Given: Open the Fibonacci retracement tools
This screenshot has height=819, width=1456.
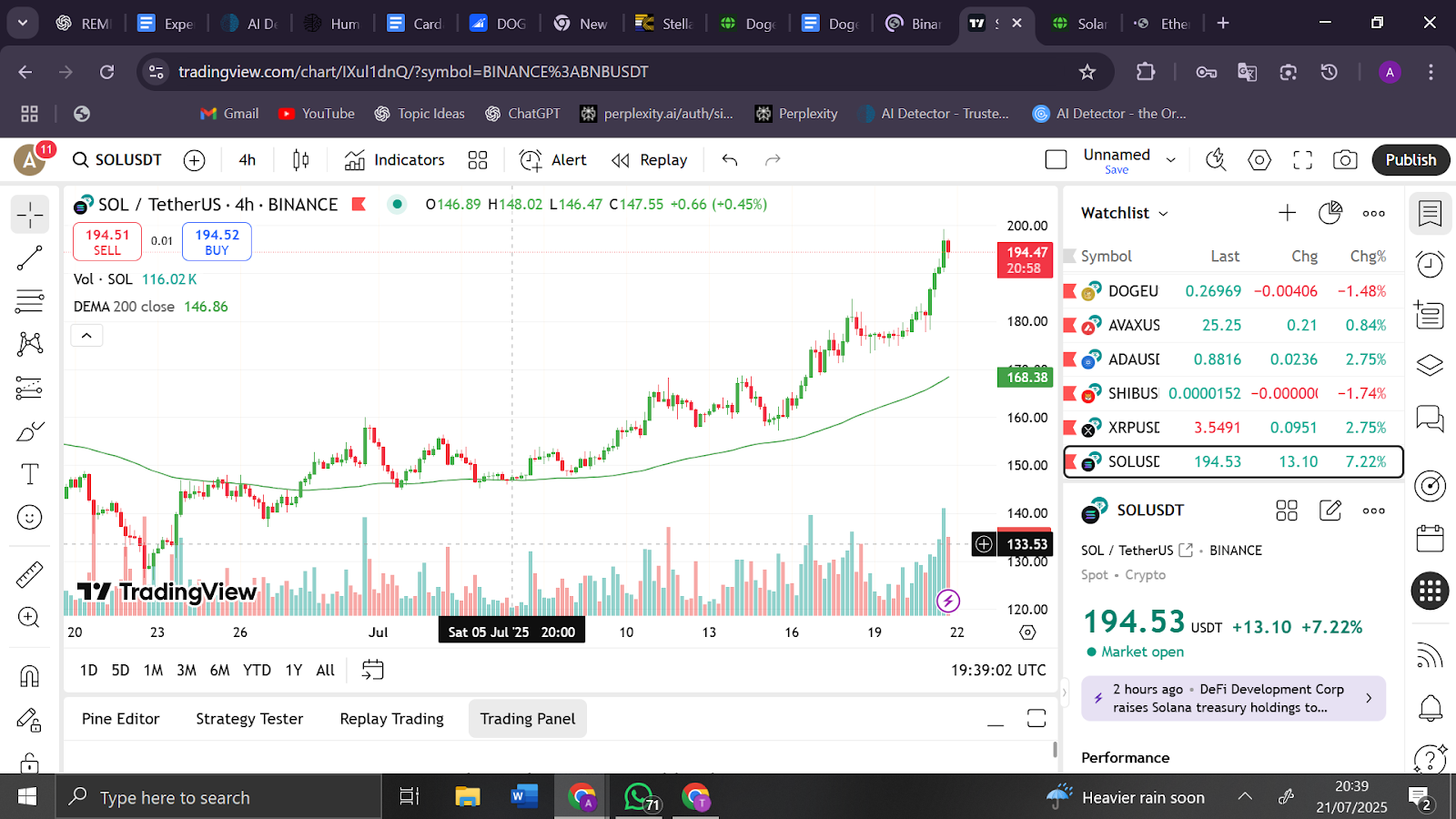Looking at the screenshot, I should (x=30, y=301).
